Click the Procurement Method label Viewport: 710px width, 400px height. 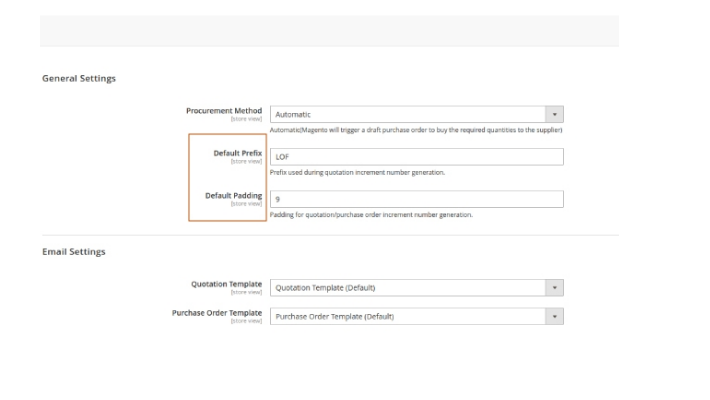224,111
